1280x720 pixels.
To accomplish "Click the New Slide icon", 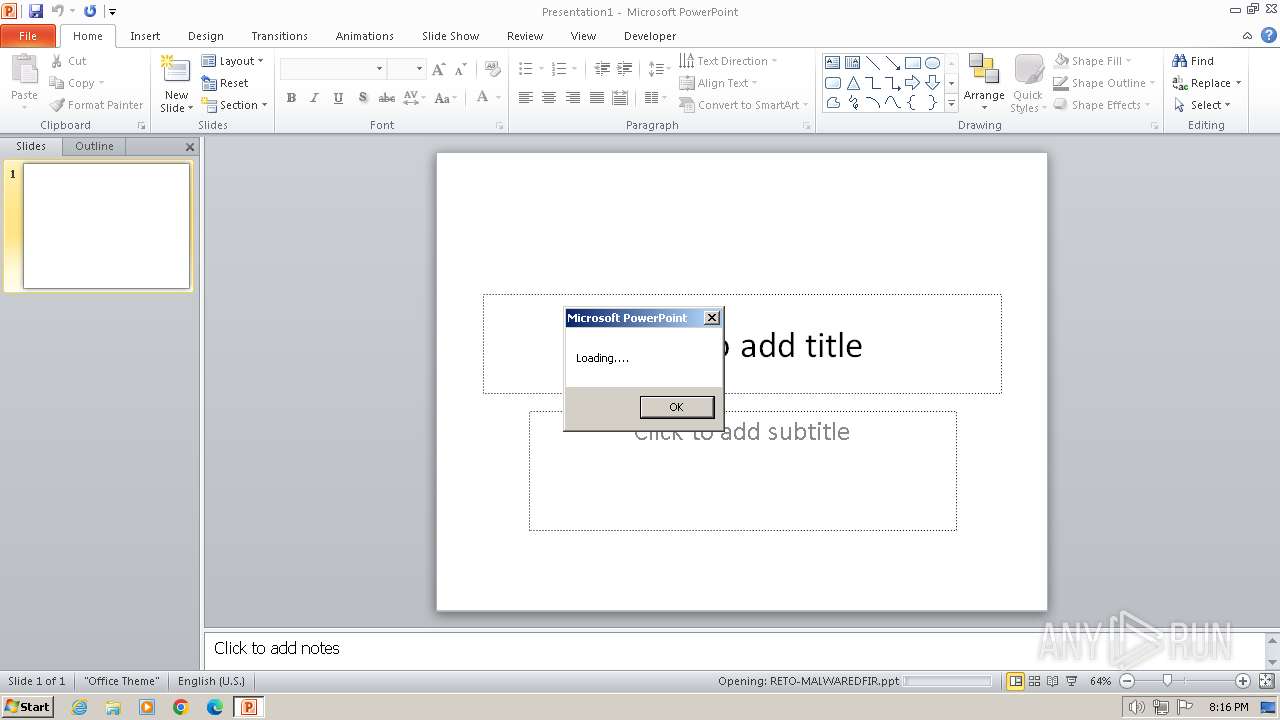I will point(176,70).
